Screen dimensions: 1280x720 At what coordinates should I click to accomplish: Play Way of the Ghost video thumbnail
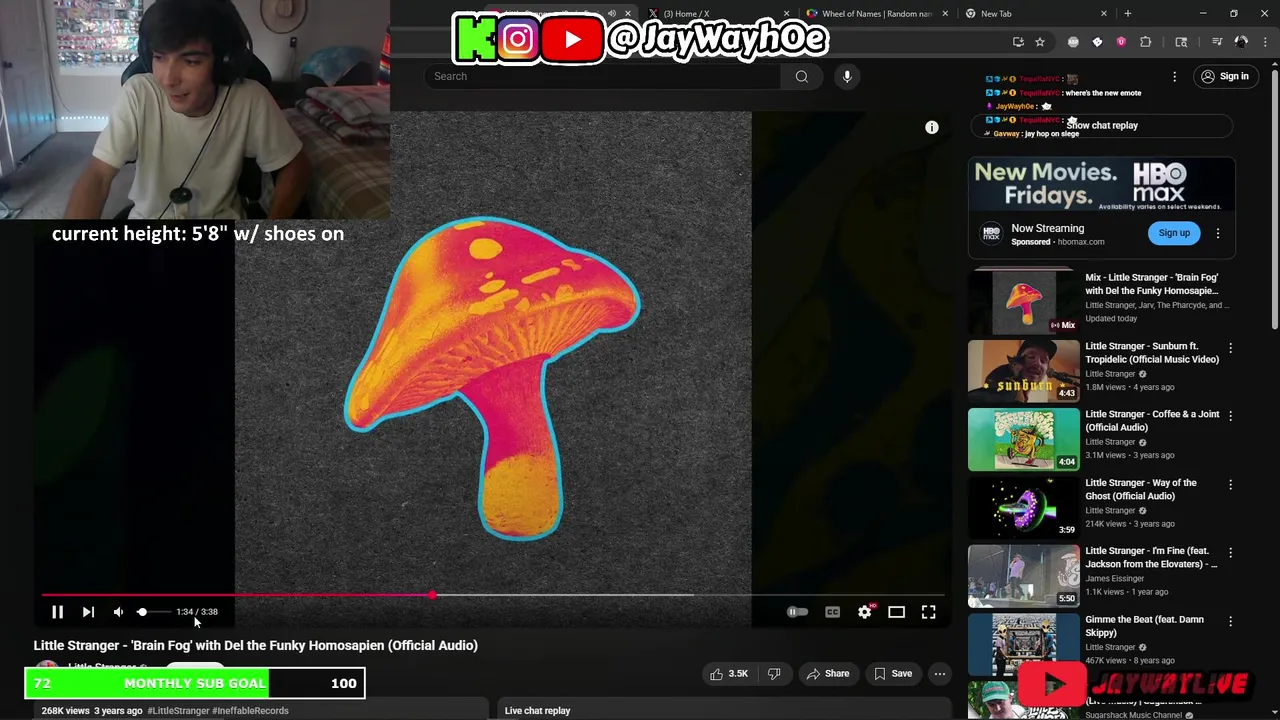click(1023, 508)
